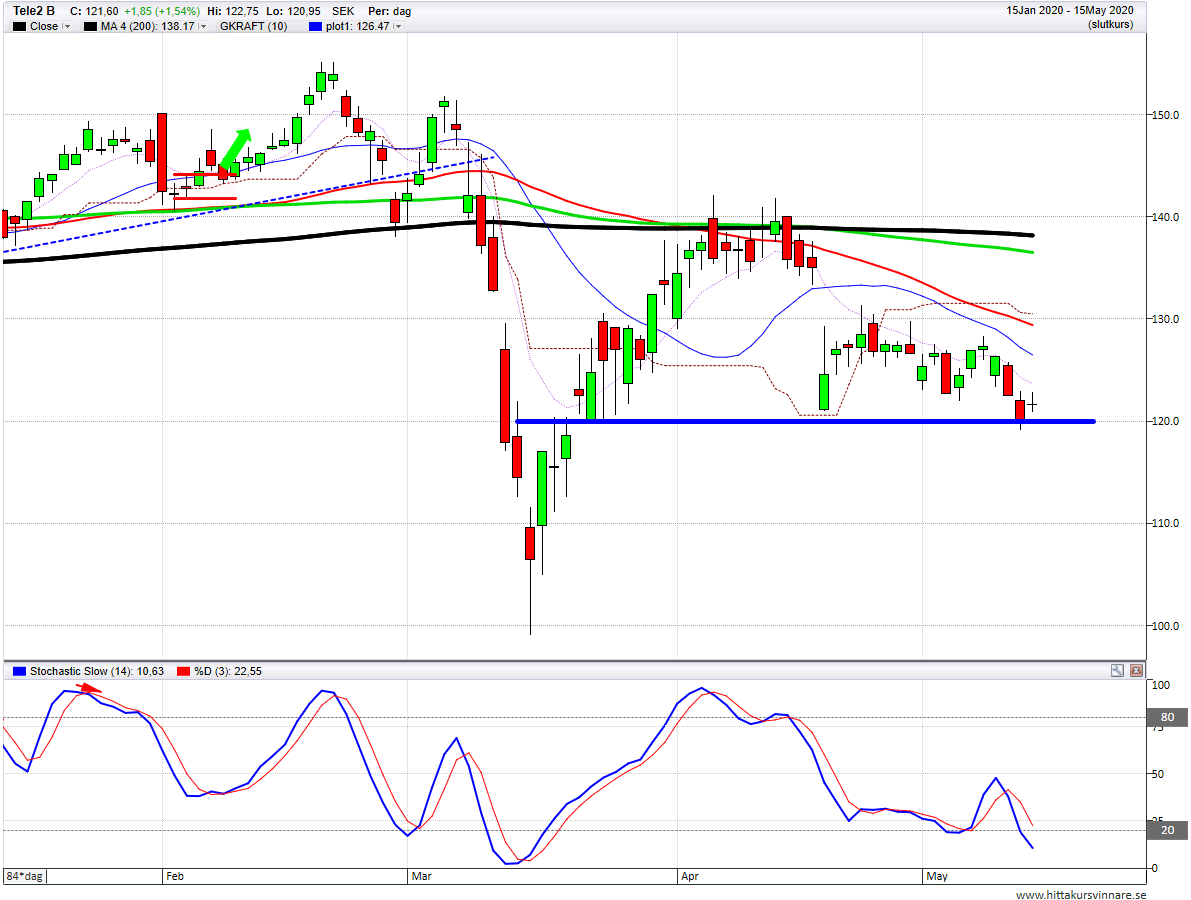Click the Apr label on time axis
This screenshot has height=900, width=1191.
[690, 876]
